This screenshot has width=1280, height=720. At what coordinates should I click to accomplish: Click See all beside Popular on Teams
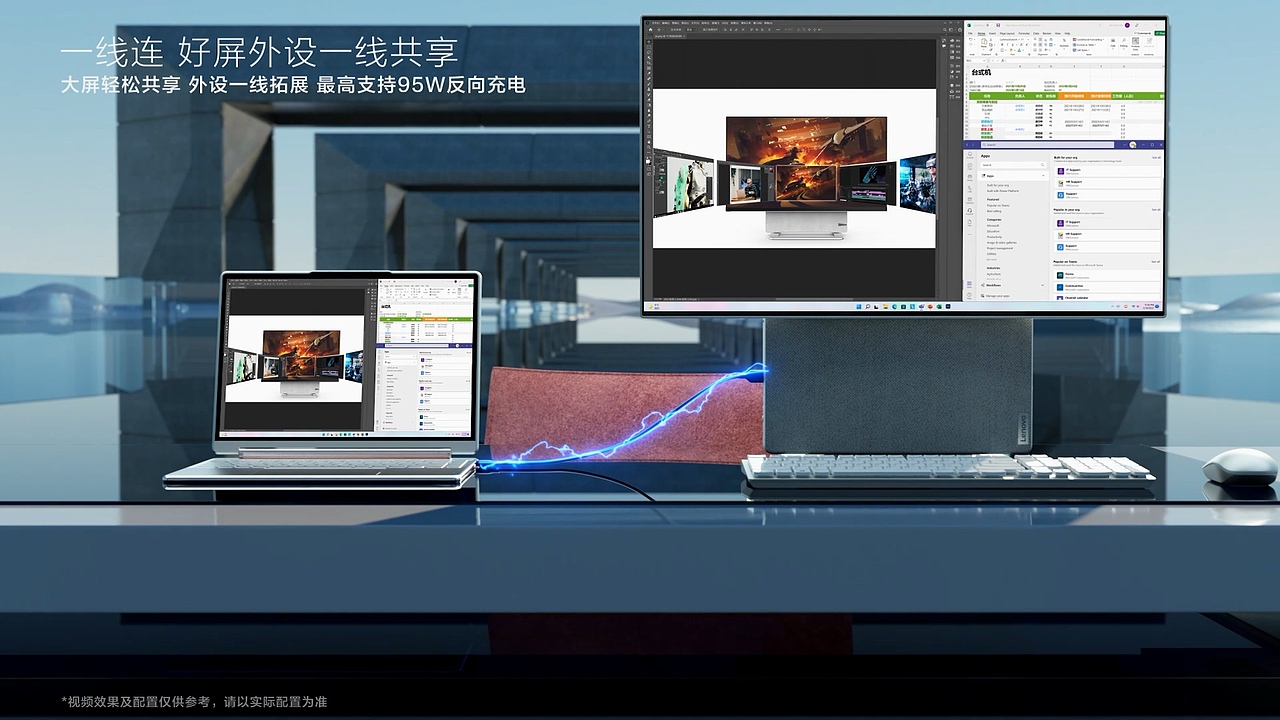tap(1156, 262)
